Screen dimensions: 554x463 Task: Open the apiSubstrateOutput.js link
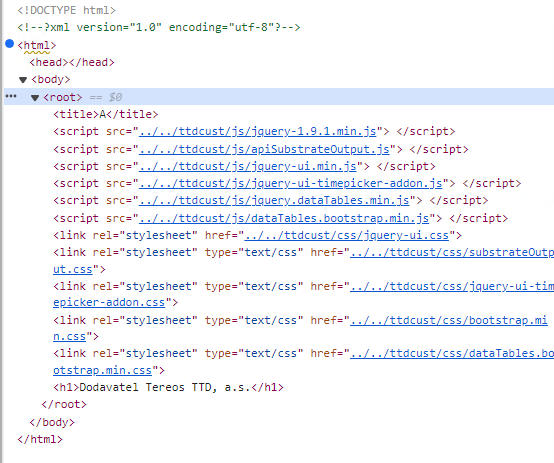[x=264, y=149]
